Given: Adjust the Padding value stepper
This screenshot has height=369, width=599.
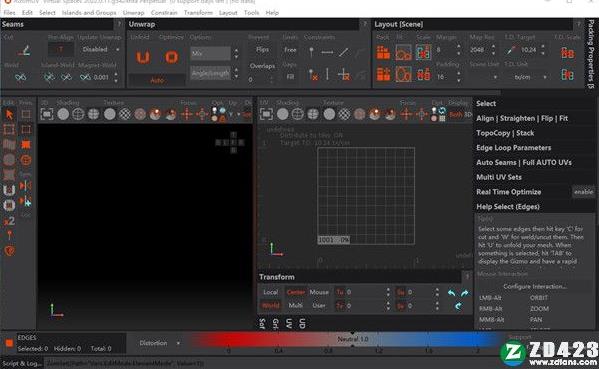Looking at the screenshot, I should pos(458,77).
